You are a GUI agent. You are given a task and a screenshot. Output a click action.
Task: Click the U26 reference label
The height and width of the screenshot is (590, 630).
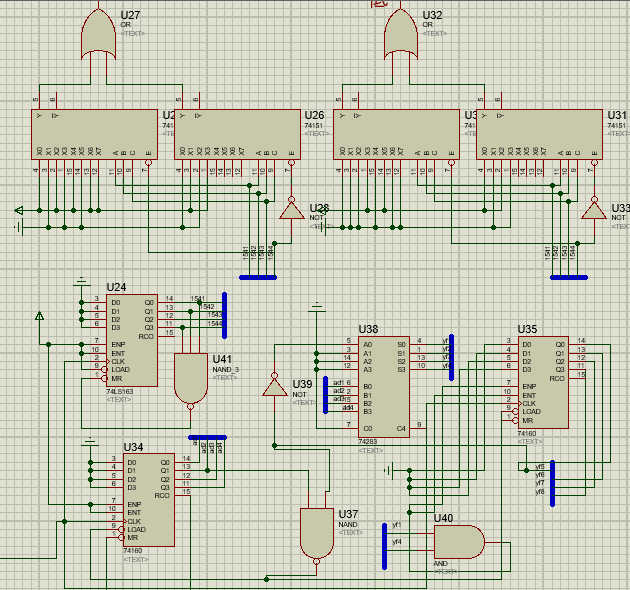click(315, 115)
